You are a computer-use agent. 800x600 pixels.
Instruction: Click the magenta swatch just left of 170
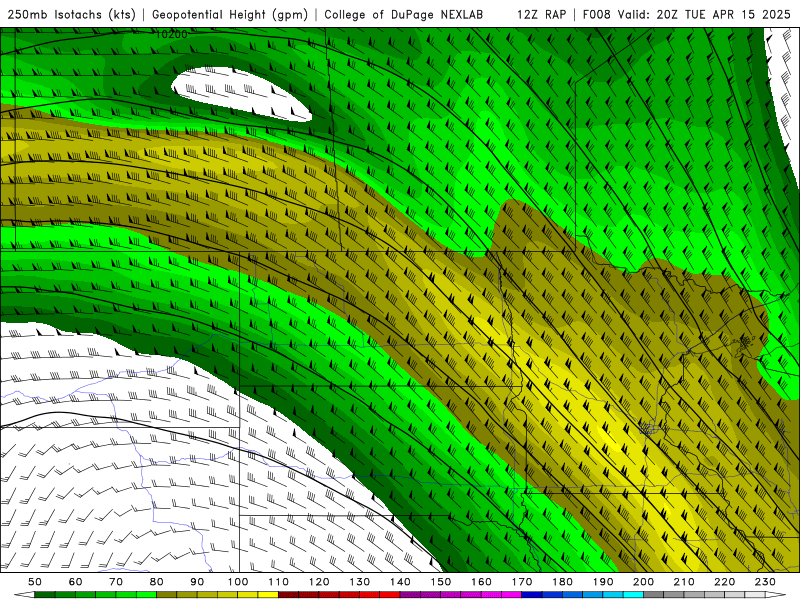click(512, 594)
